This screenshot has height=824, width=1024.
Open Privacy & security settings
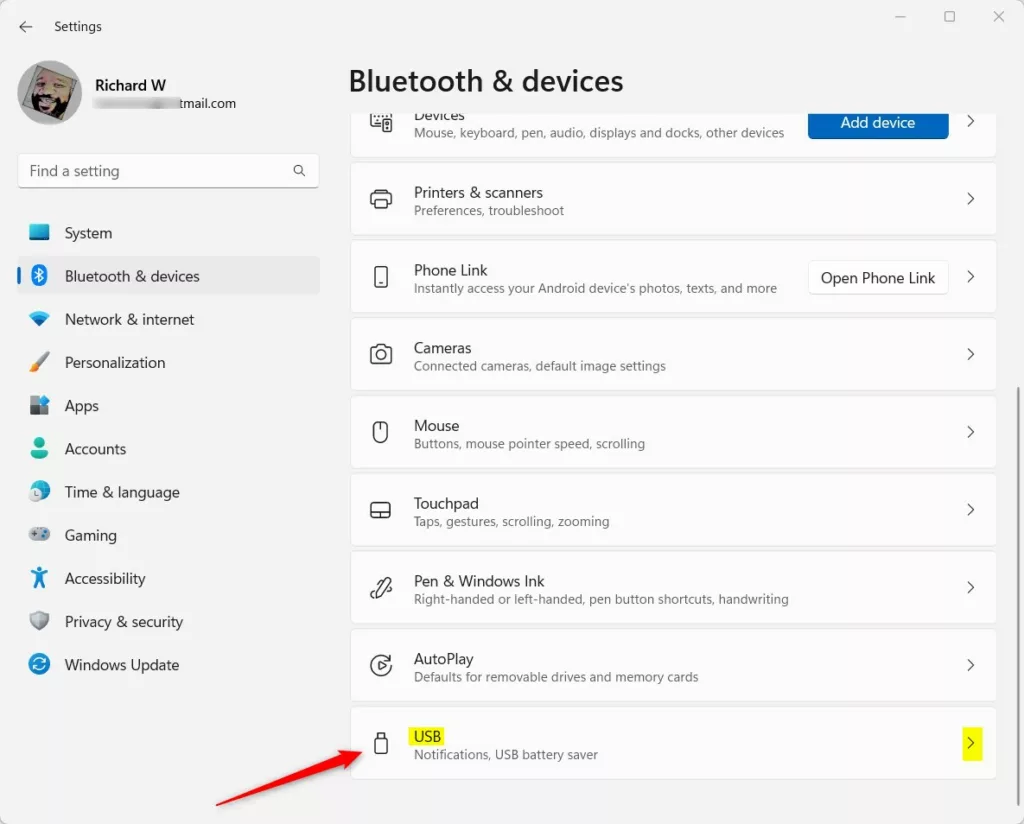(x=168, y=621)
